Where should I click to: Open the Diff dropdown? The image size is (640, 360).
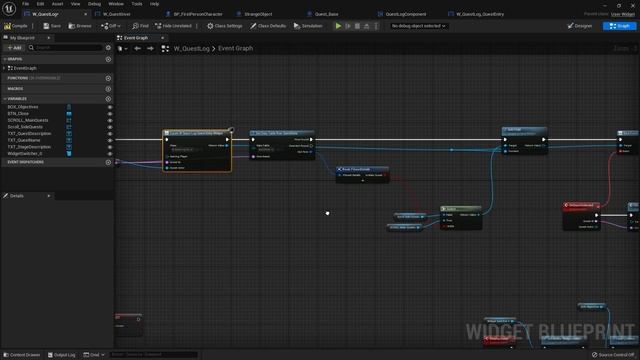click(111, 26)
